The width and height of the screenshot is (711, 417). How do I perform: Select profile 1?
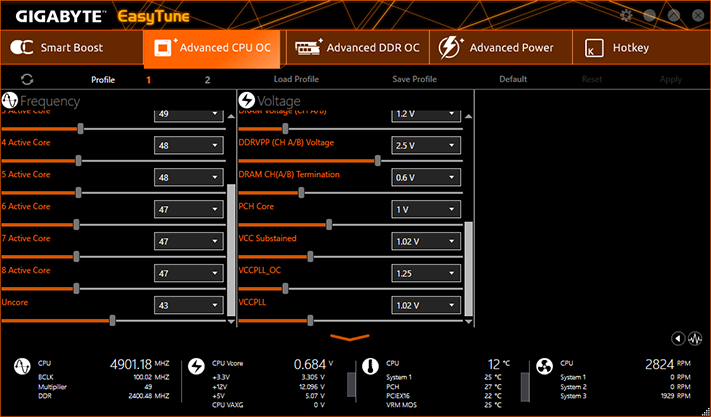(x=148, y=80)
